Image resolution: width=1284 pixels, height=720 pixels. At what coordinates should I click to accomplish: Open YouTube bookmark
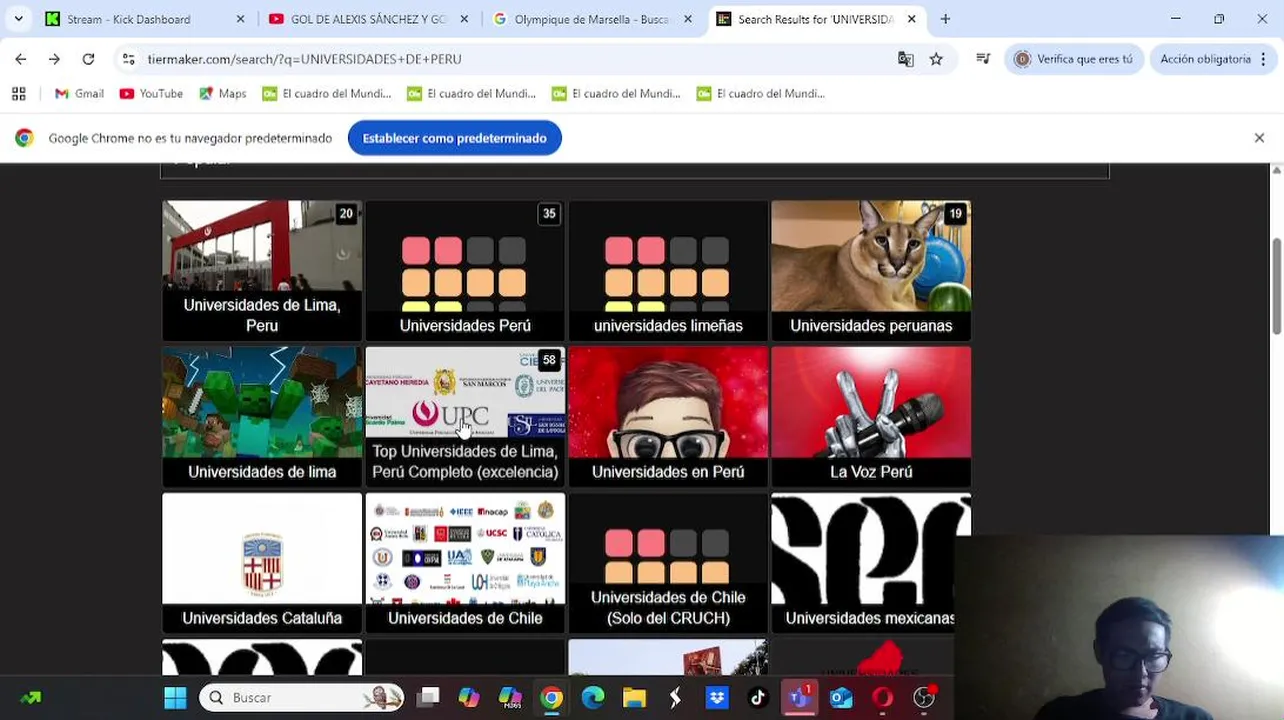151,93
